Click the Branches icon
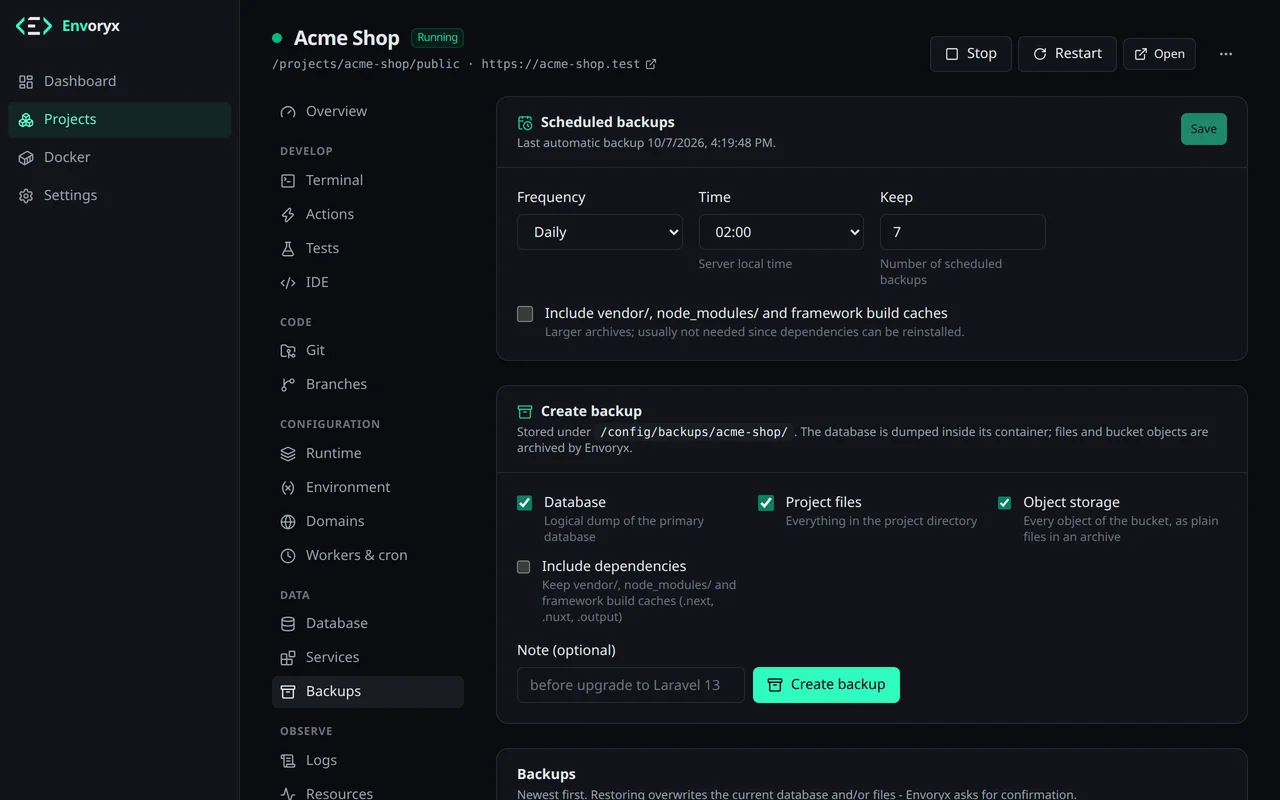The width and height of the screenshot is (1280, 800). coord(288,384)
